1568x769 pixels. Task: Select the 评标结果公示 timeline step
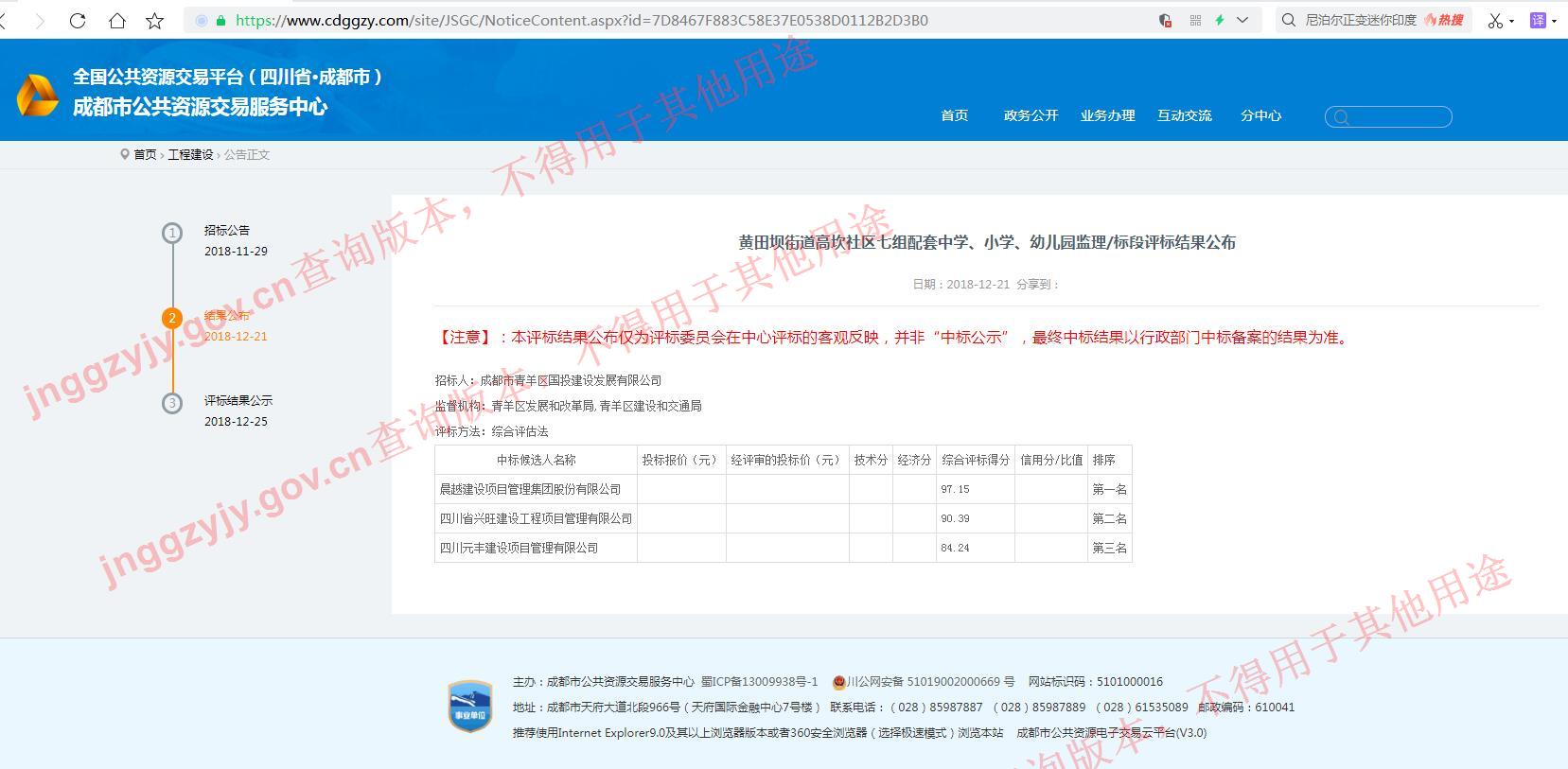(238, 400)
